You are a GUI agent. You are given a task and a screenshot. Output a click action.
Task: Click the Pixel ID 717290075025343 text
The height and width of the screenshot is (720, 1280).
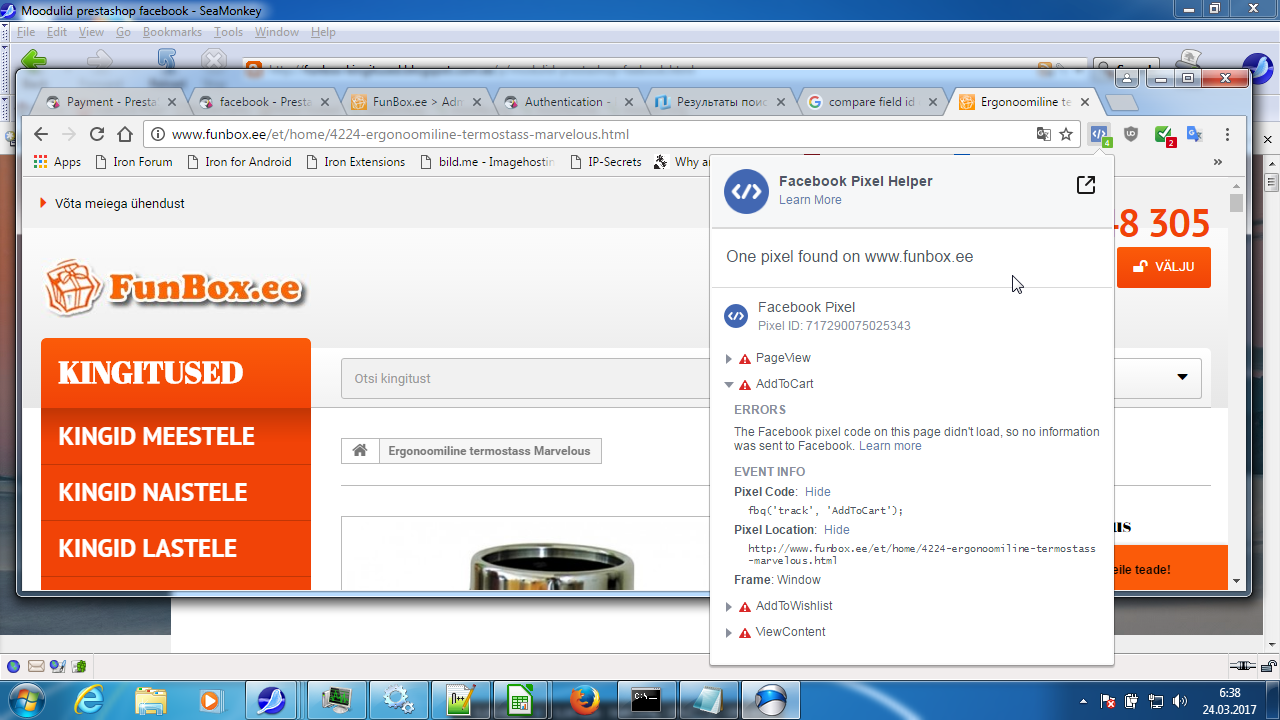click(834, 326)
